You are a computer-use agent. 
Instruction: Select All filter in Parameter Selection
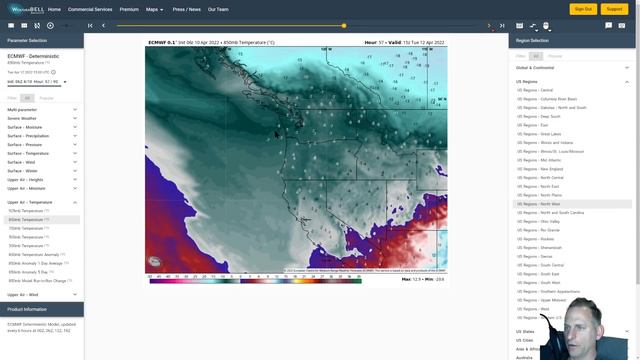(27, 98)
